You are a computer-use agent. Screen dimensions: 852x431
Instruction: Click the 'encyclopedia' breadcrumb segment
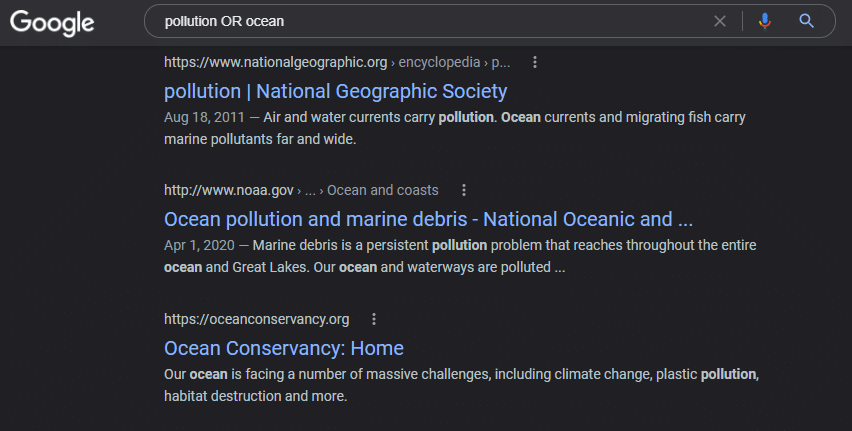point(439,63)
